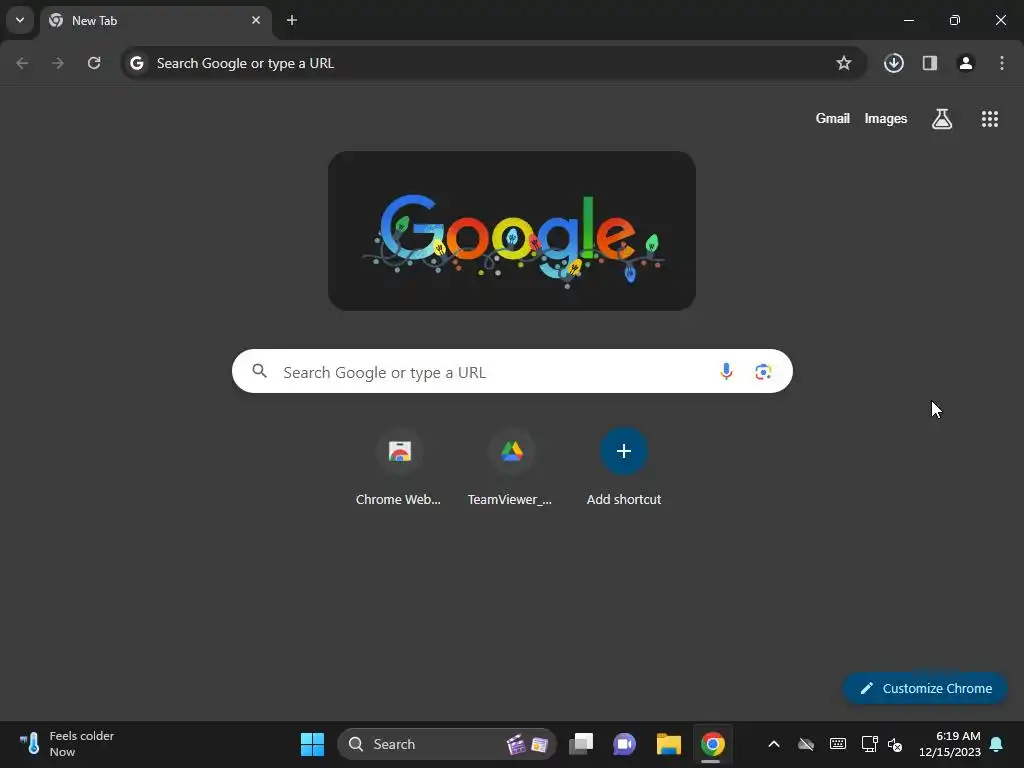Click the Chrome taskbar icon
1024x768 pixels.
tap(712, 744)
